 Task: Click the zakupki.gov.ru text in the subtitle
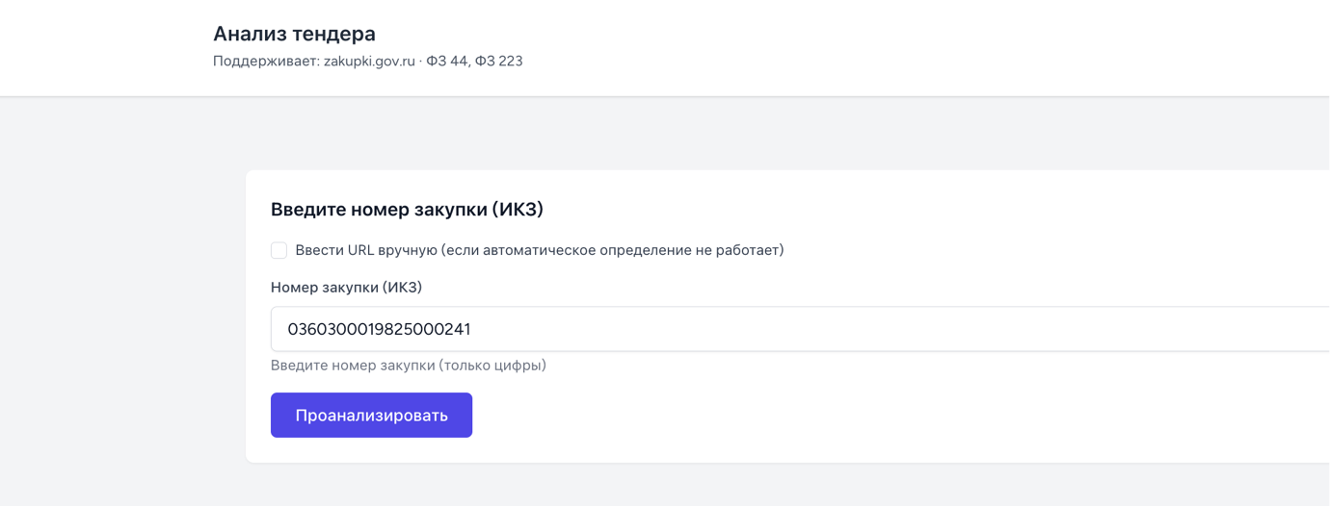coord(369,61)
